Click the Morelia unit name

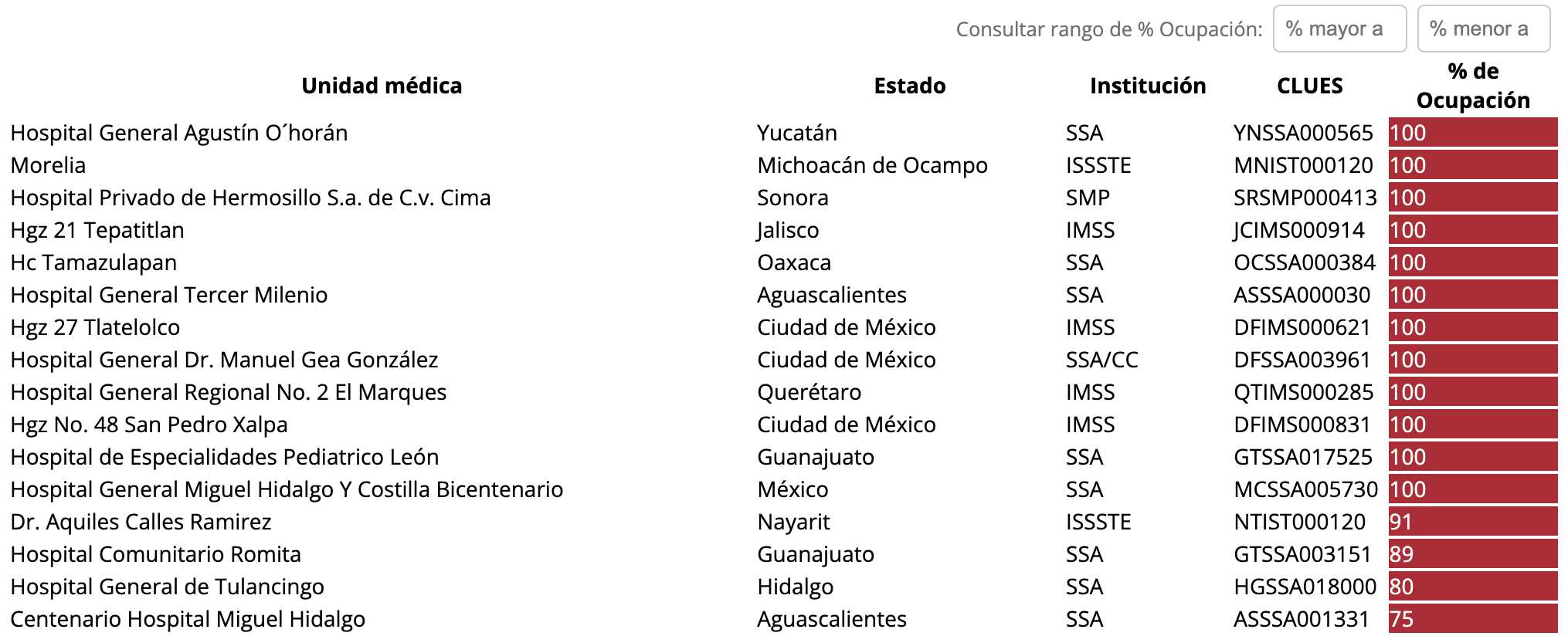pos(48,165)
